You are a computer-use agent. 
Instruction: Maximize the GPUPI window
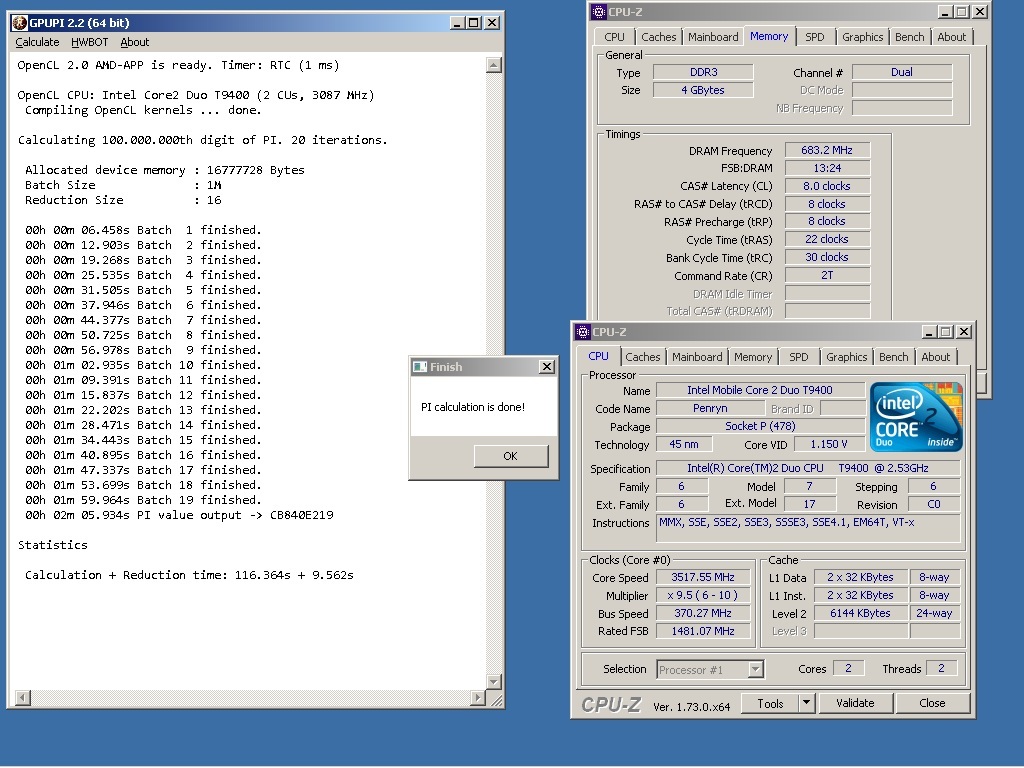click(473, 23)
